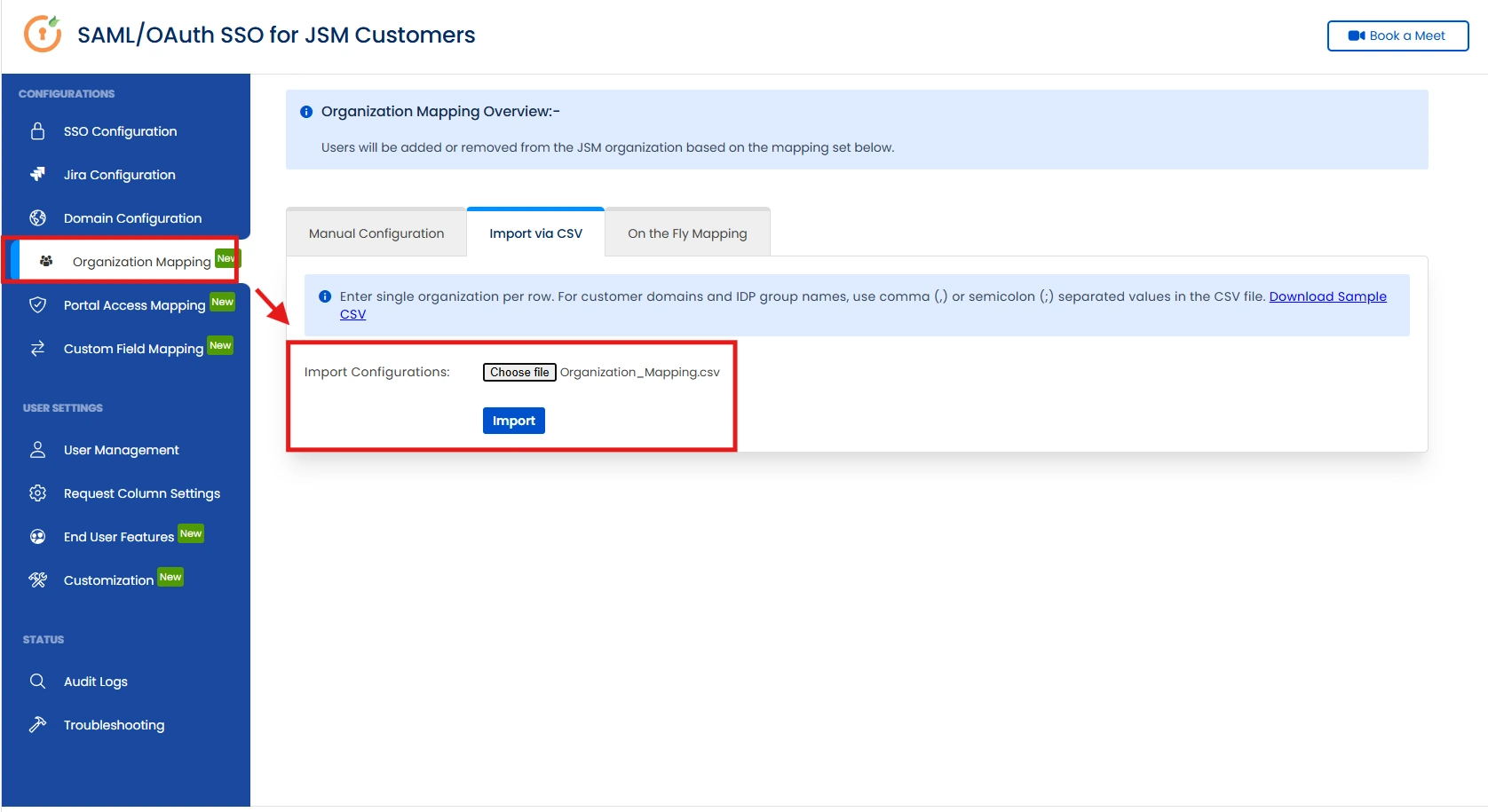This screenshot has width=1488, height=812.
Task: Click the Troubleshooting hammer icon
Action: (x=37, y=725)
